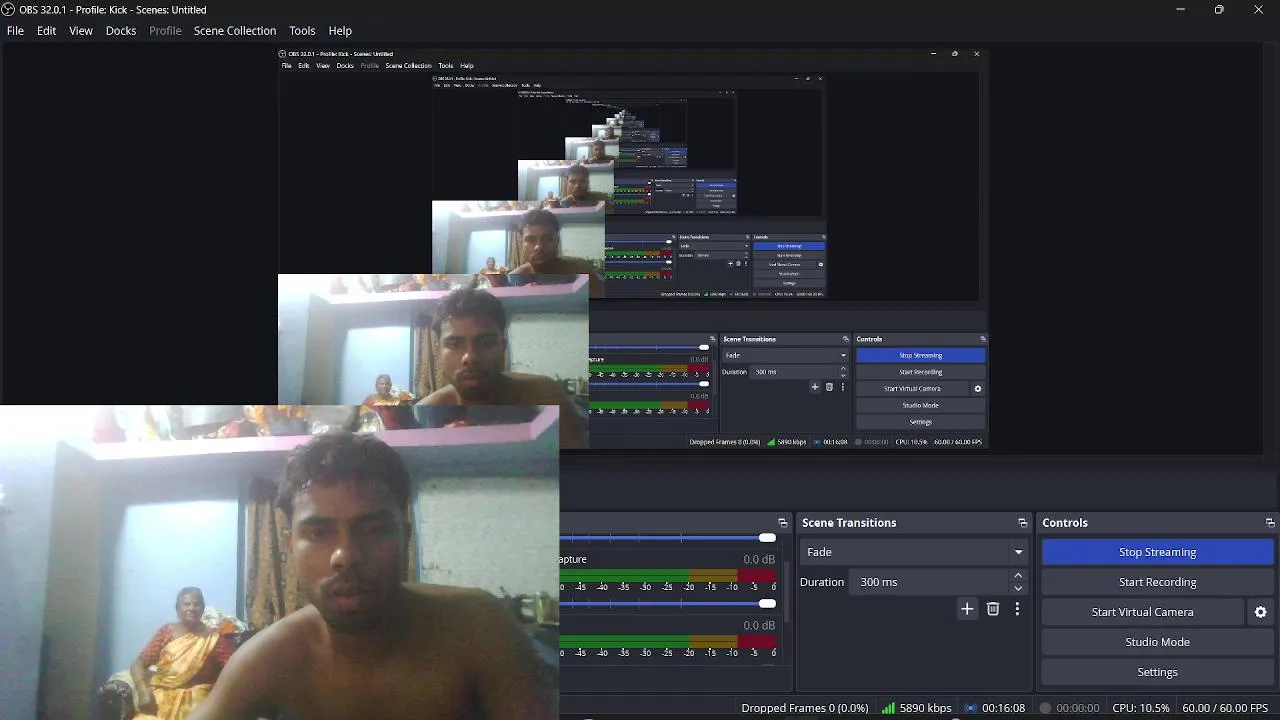Toggle Studio Mode in the Controls dock

(1157, 642)
